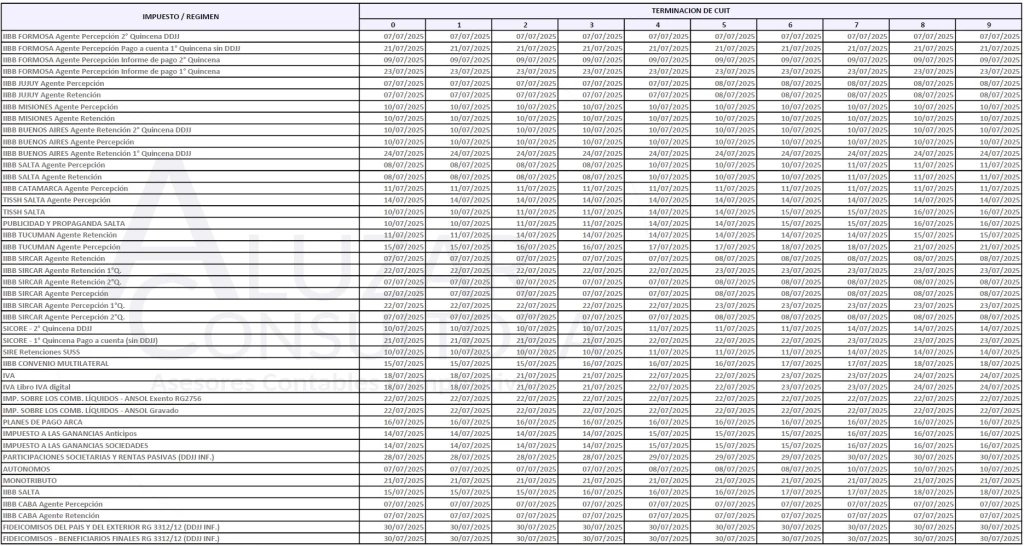The width and height of the screenshot is (1024, 546).
Task: Click the TISSH SALTA Agente Percepción label
Action: pos(57,200)
